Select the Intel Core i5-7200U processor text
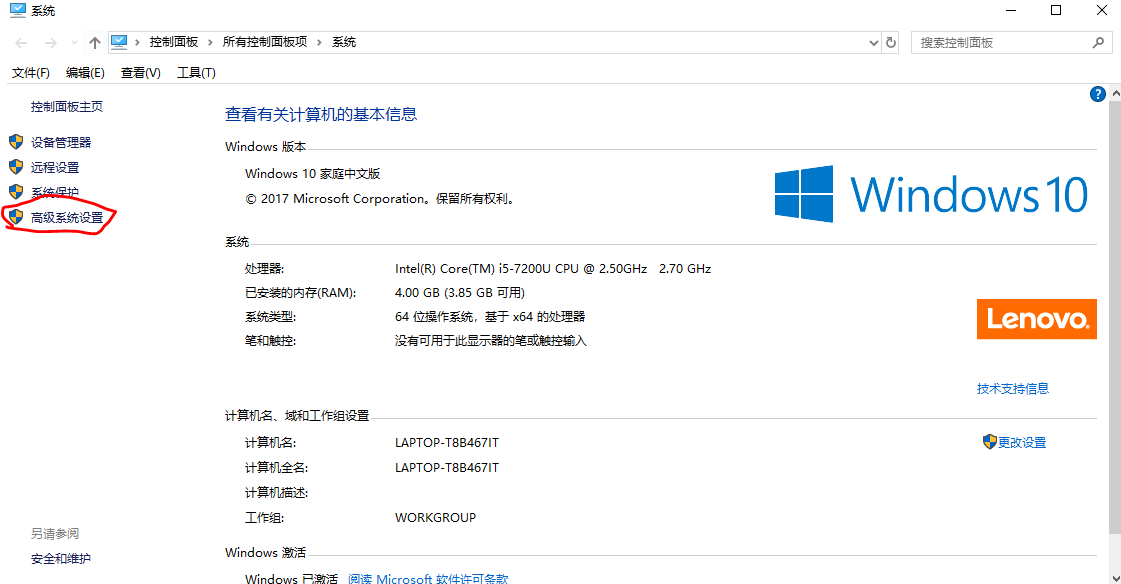 click(x=553, y=269)
